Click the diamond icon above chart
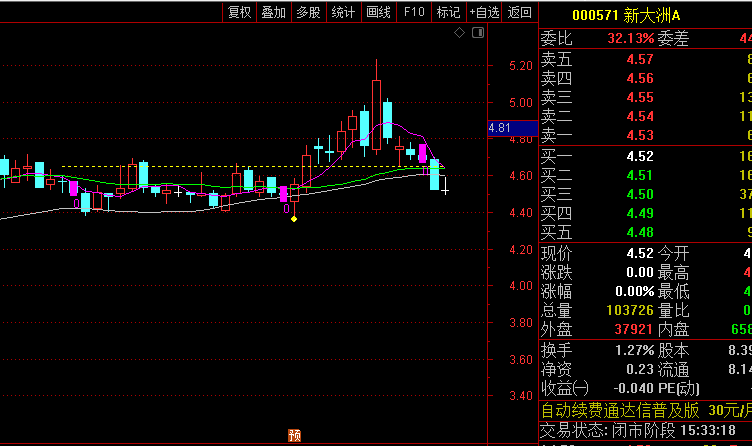The image size is (752, 446). [x=459, y=33]
